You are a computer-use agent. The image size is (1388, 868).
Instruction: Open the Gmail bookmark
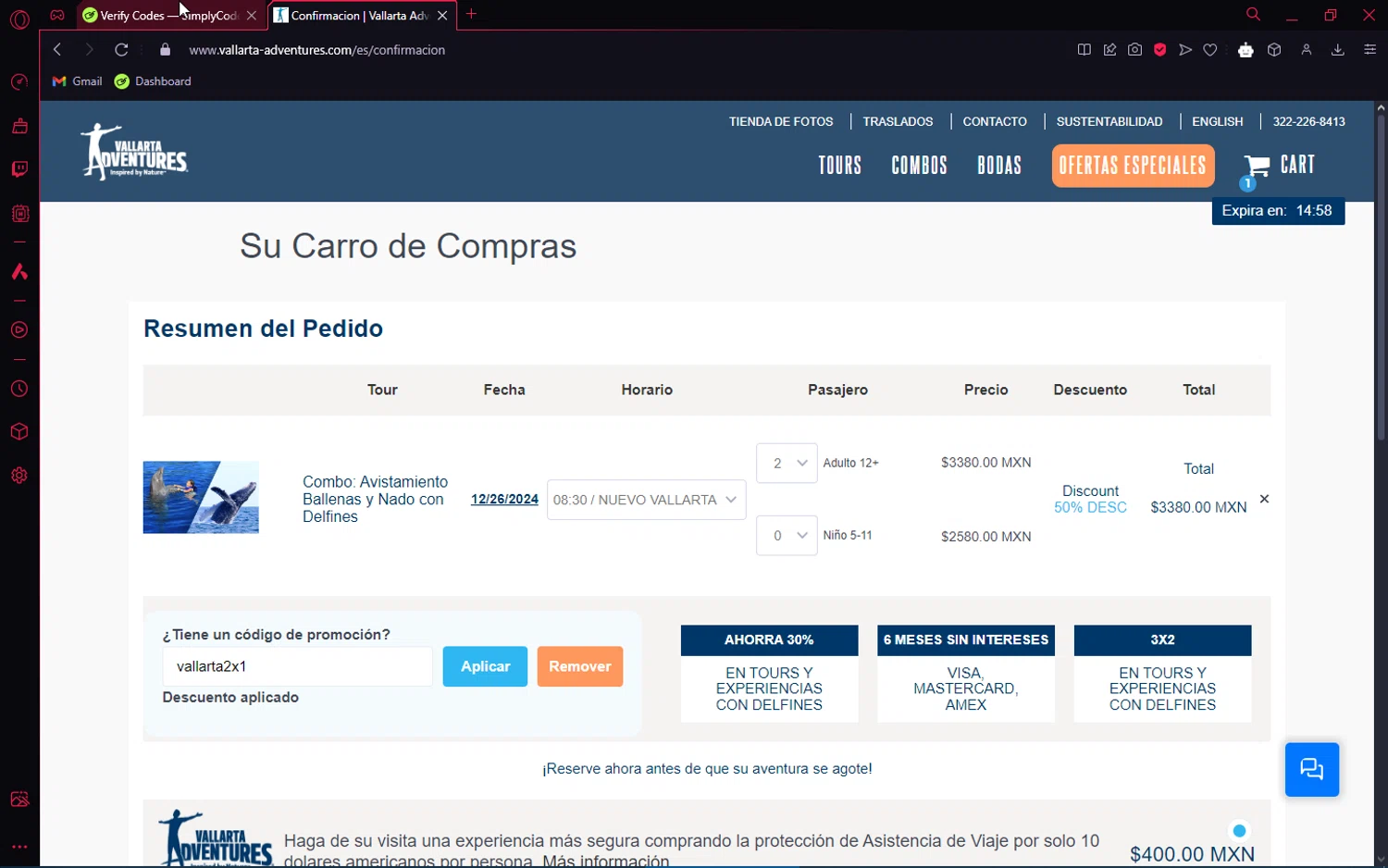[77, 81]
